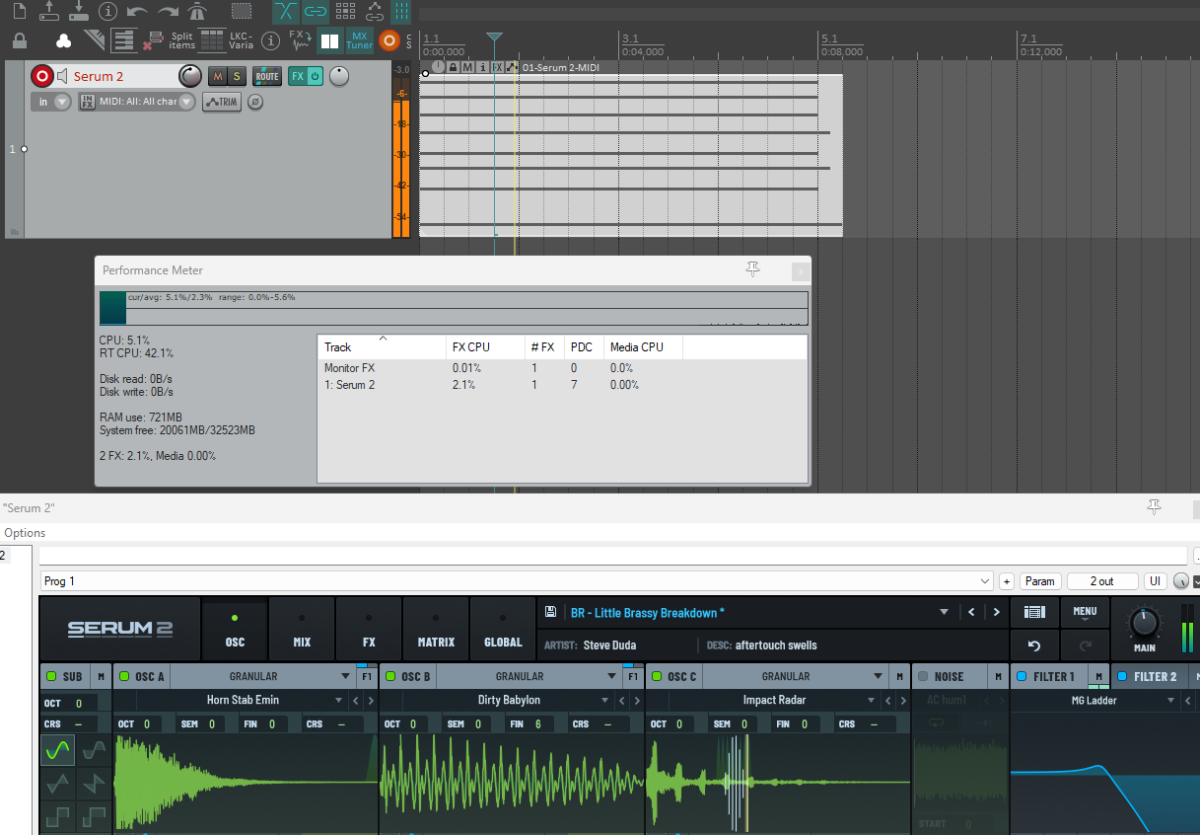Toggle the track phase invert button
The image size is (1200, 835).
pyautogui.click(x=256, y=101)
